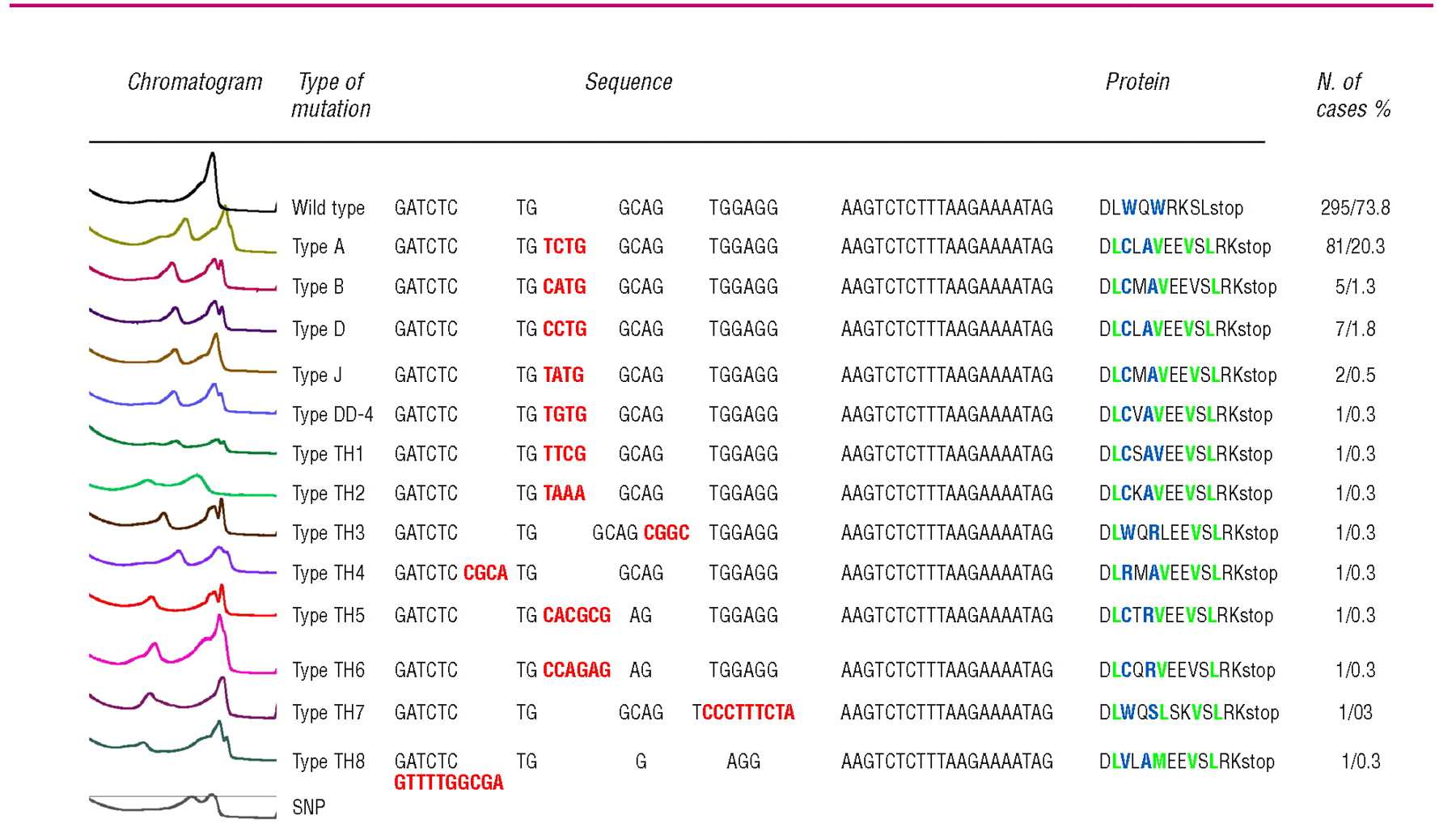Image resolution: width=1456 pixels, height=840 pixels.
Task: Click the Sequence column header
Action: [629, 82]
